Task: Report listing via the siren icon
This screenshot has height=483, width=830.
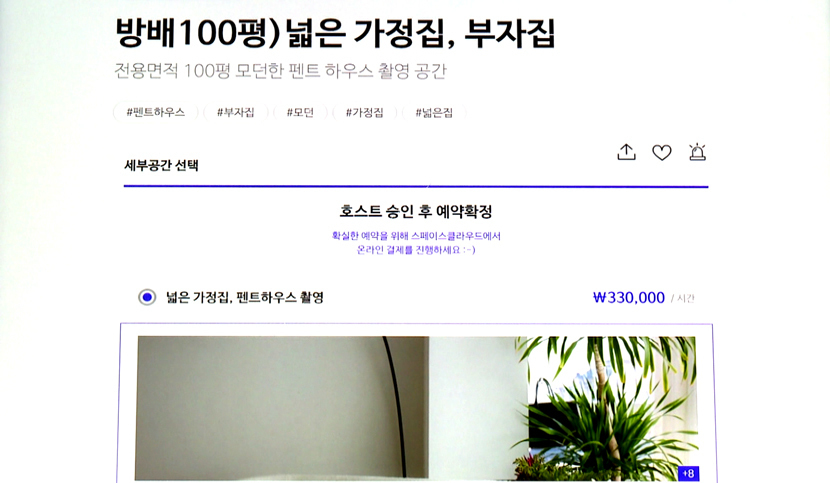Action: pyautogui.click(x=697, y=152)
